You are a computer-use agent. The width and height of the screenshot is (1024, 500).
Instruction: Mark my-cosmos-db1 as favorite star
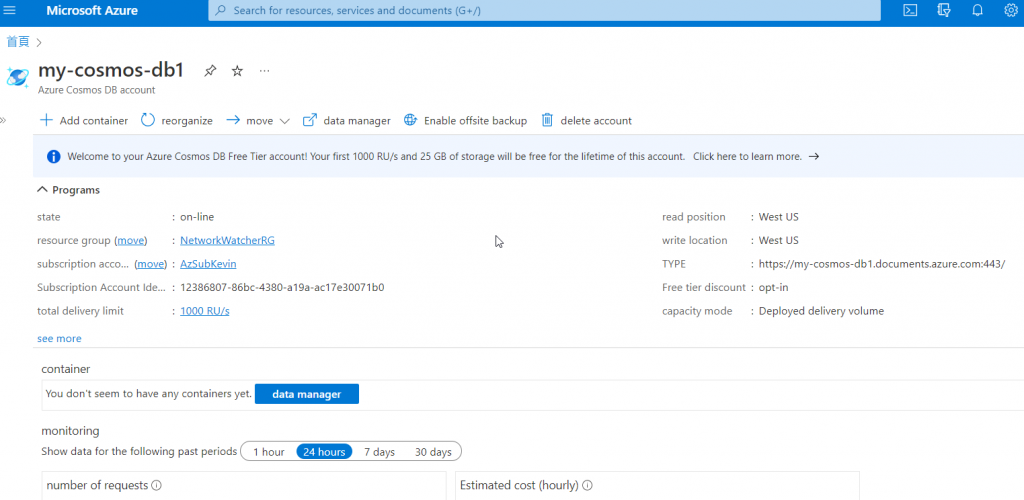(x=237, y=71)
